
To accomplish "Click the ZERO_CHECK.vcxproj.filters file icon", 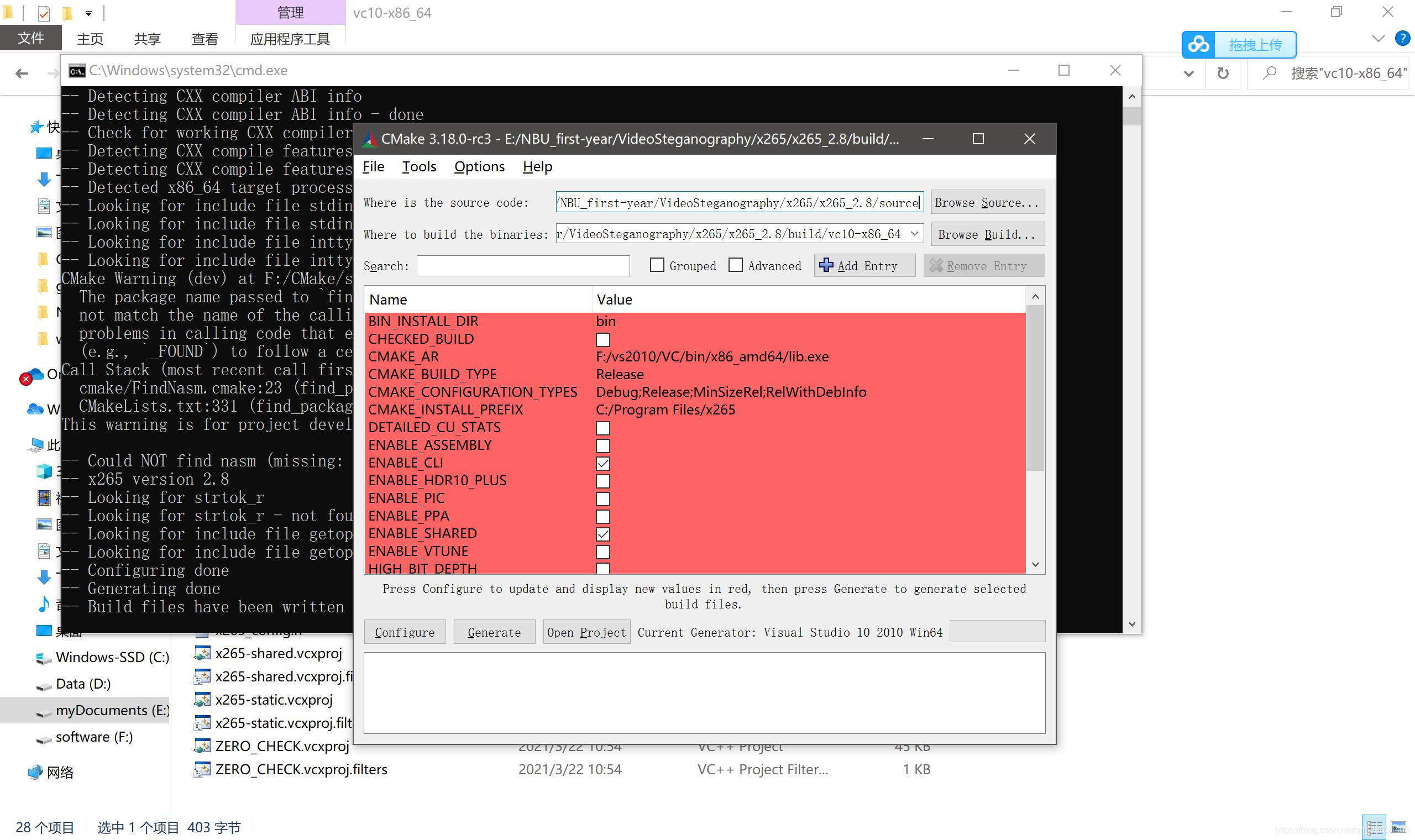I will pos(202,769).
